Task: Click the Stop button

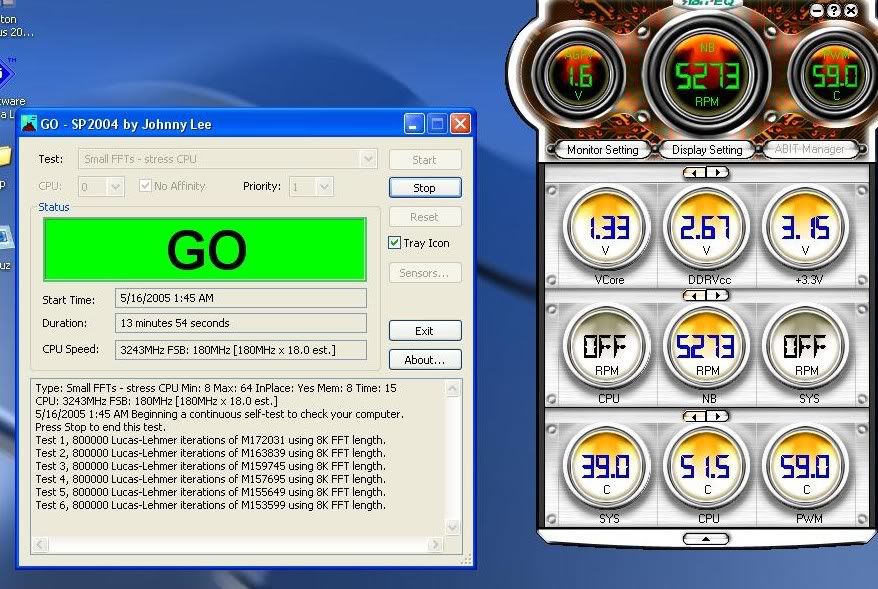Action: point(425,188)
